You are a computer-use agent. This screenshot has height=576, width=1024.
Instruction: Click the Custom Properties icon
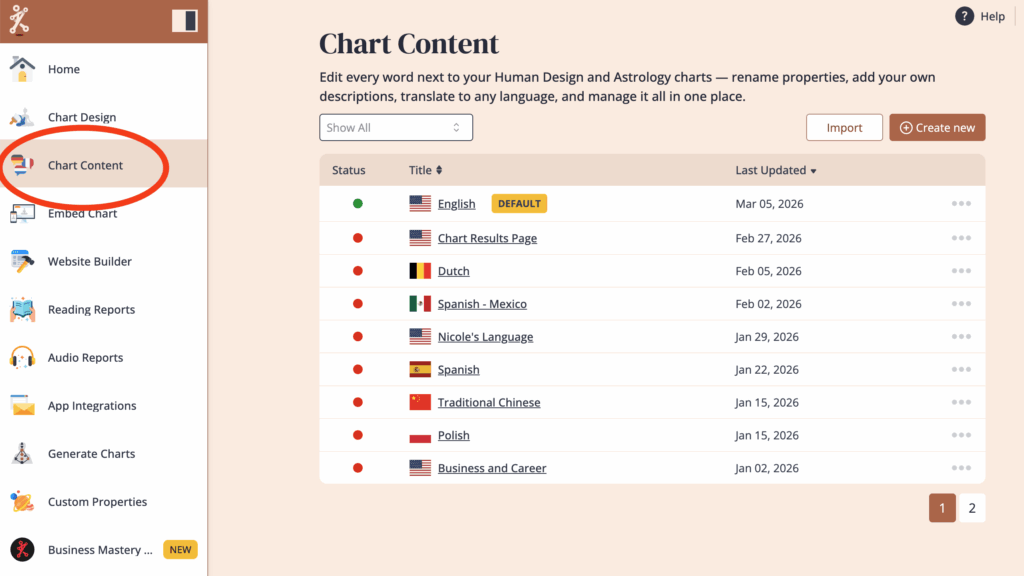[22, 502]
